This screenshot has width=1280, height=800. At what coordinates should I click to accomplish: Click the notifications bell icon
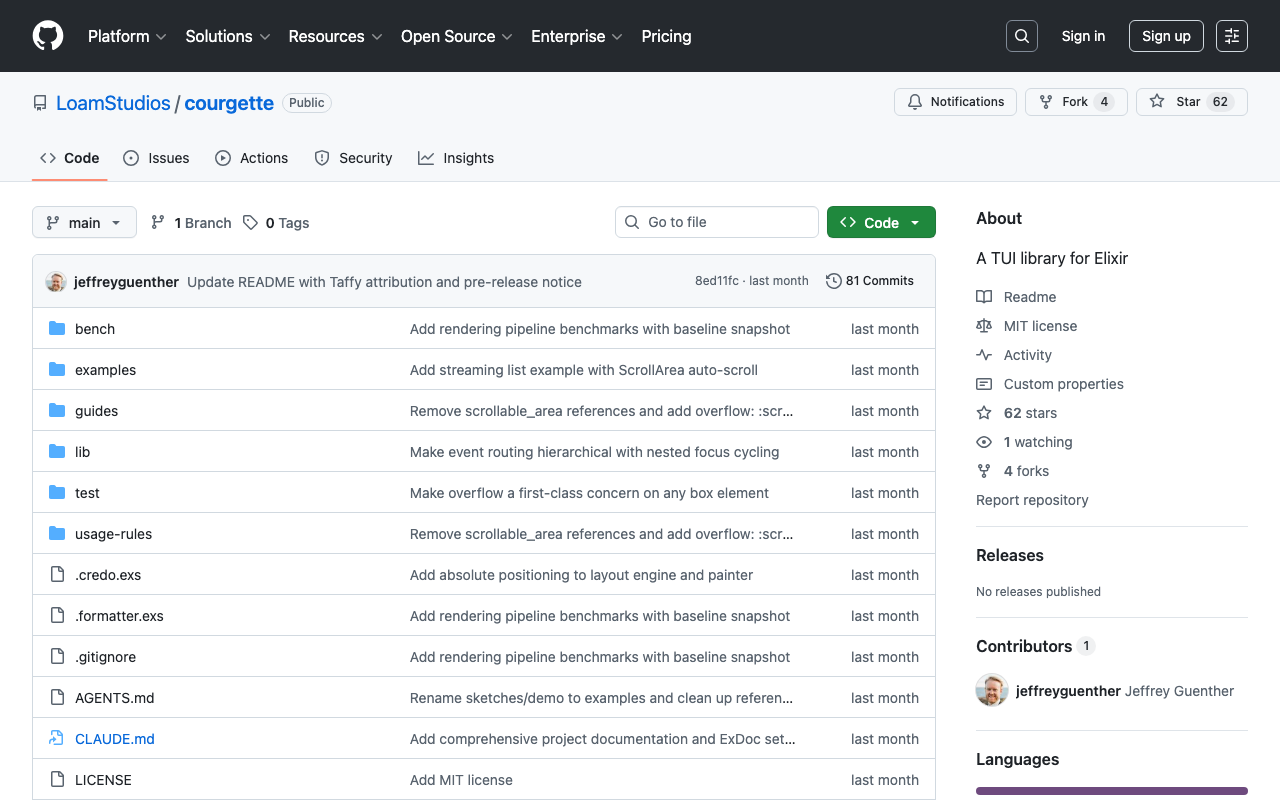(914, 101)
